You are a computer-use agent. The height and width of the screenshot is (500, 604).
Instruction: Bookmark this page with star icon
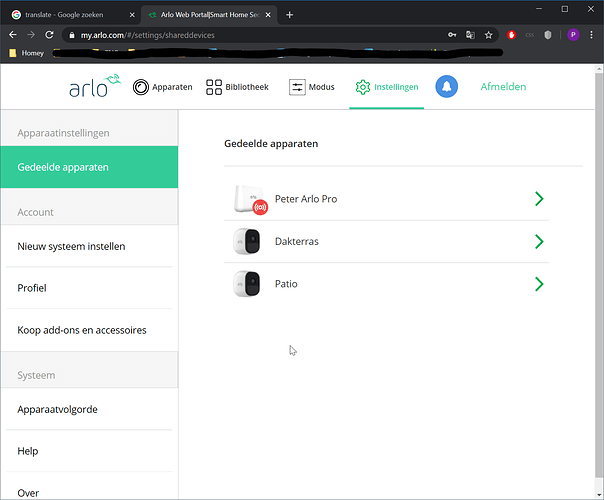point(488,35)
